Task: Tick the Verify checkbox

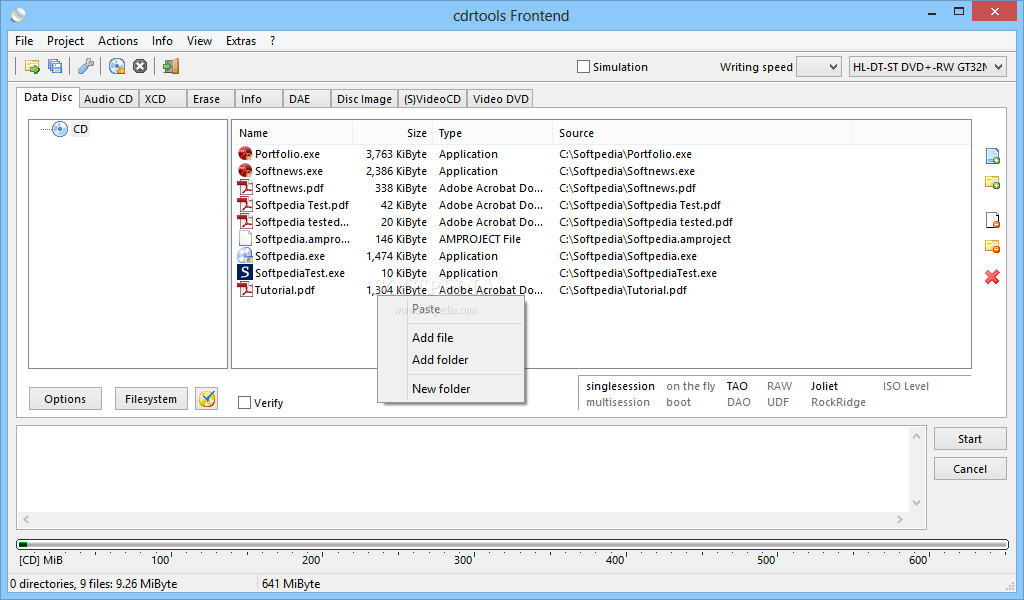Action: pos(244,403)
